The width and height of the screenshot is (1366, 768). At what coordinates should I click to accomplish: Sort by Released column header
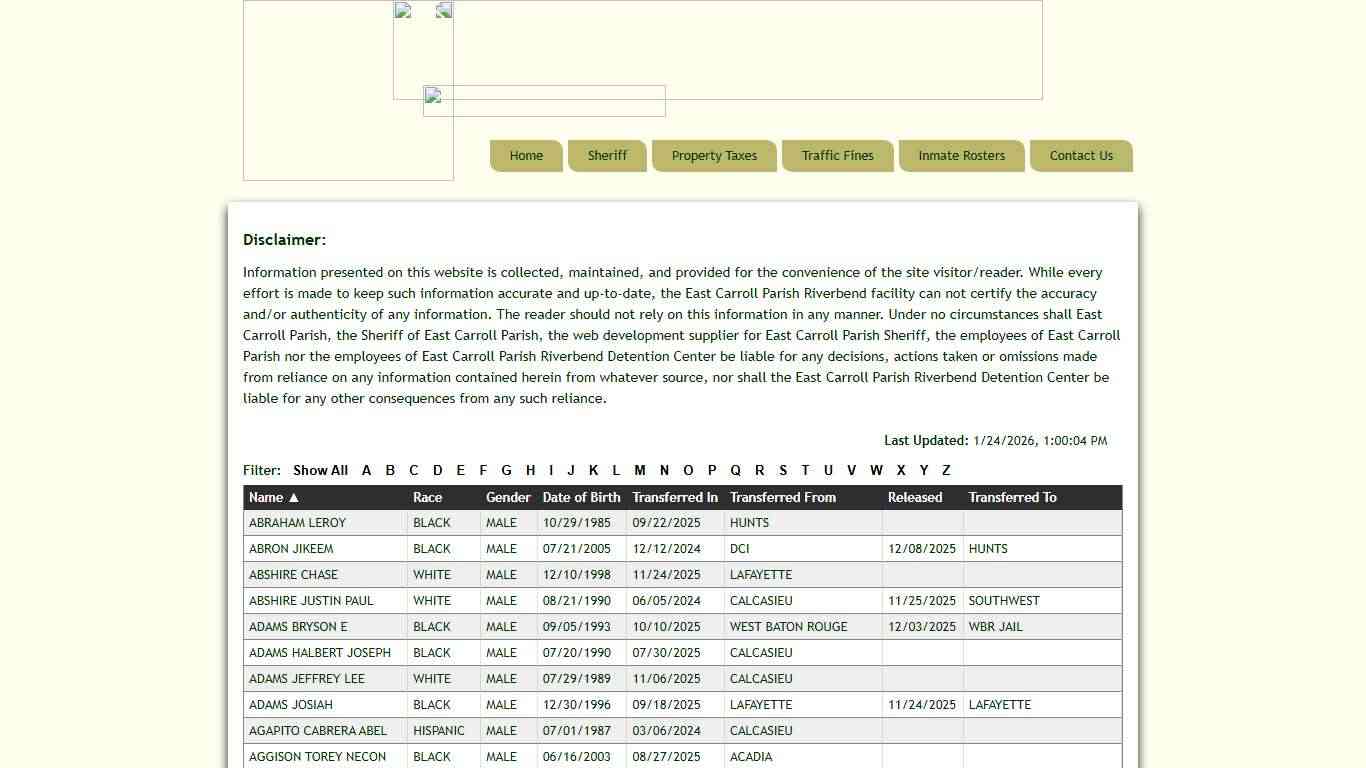click(x=914, y=498)
